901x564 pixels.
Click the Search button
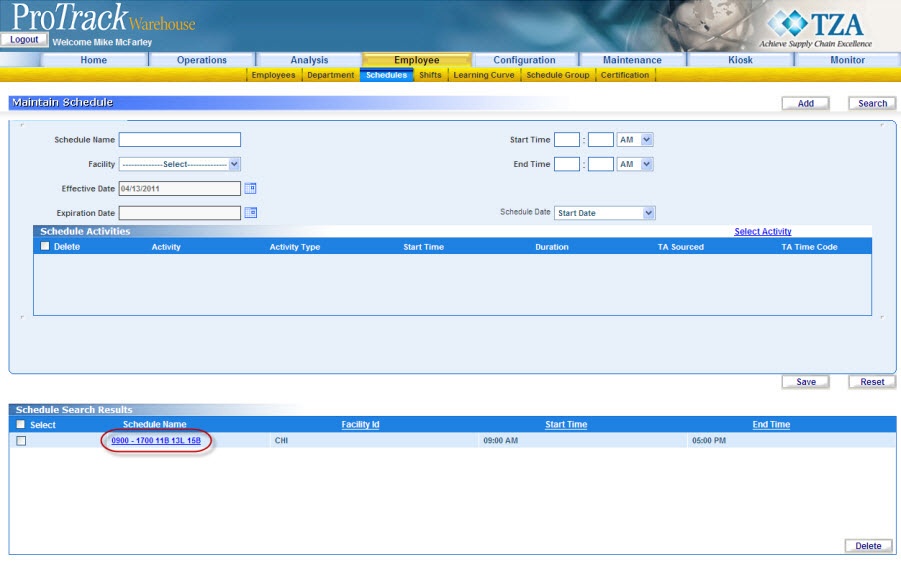(872, 103)
